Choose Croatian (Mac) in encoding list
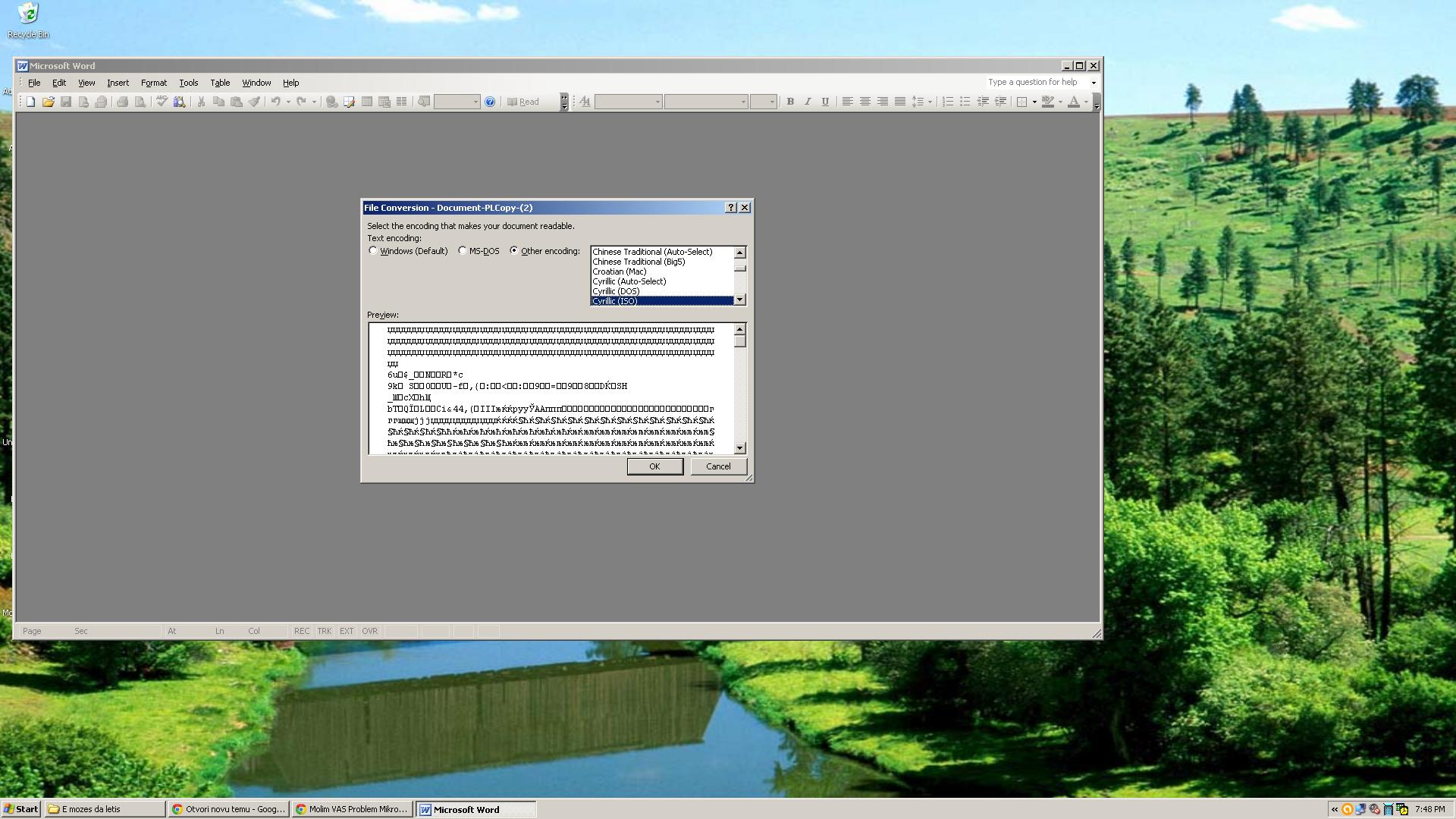Viewport: 1456px width, 819px height. [620, 271]
